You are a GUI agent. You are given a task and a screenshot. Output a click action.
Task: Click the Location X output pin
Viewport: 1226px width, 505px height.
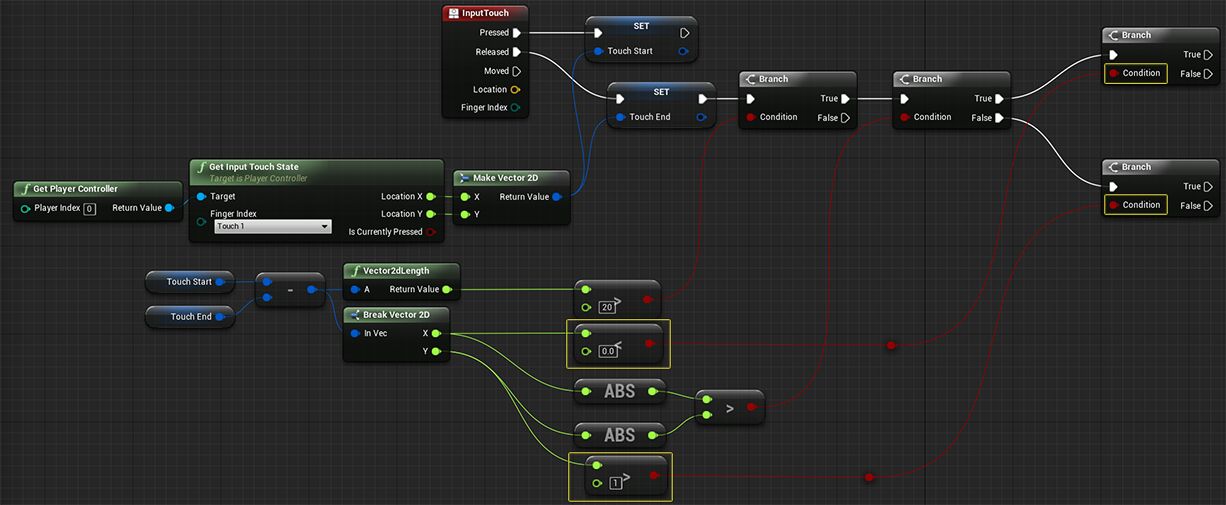(x=431, y=197)
